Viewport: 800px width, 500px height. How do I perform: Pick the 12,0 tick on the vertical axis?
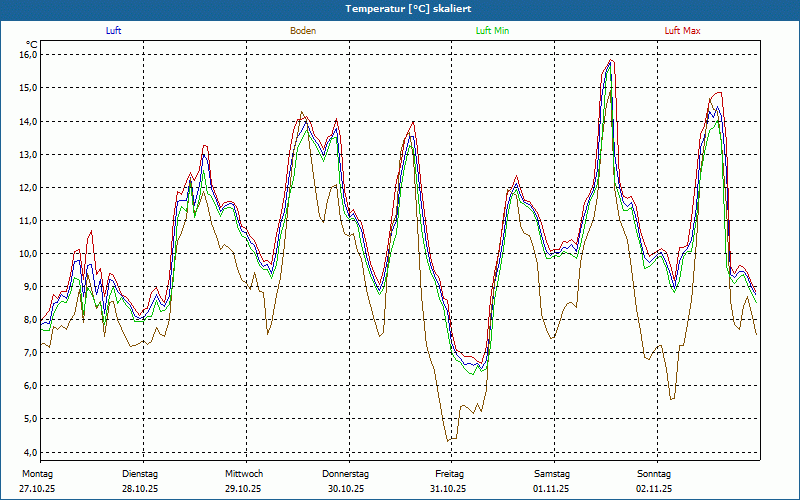pos(28,187)
